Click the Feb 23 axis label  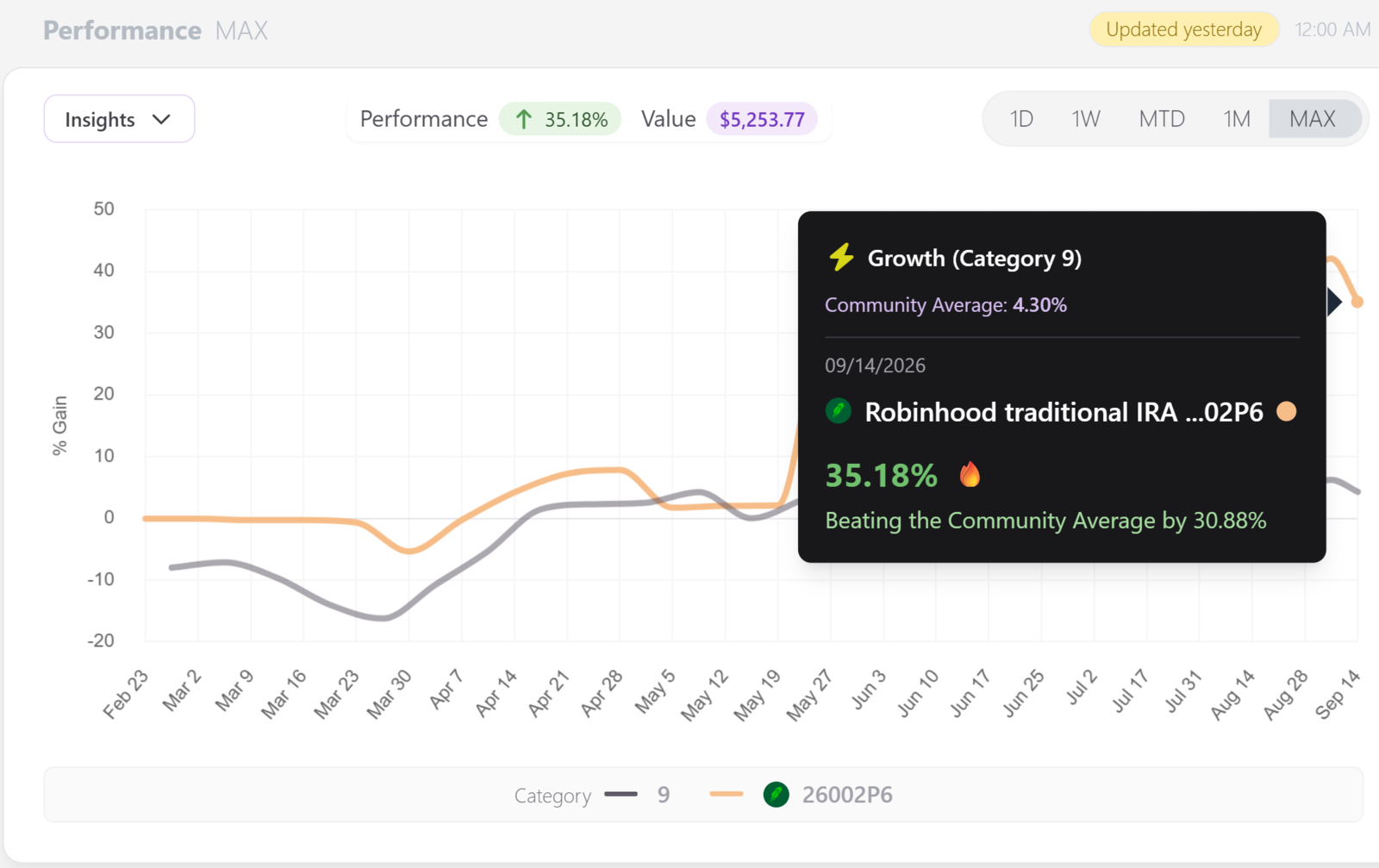click(x=128, y=694)
